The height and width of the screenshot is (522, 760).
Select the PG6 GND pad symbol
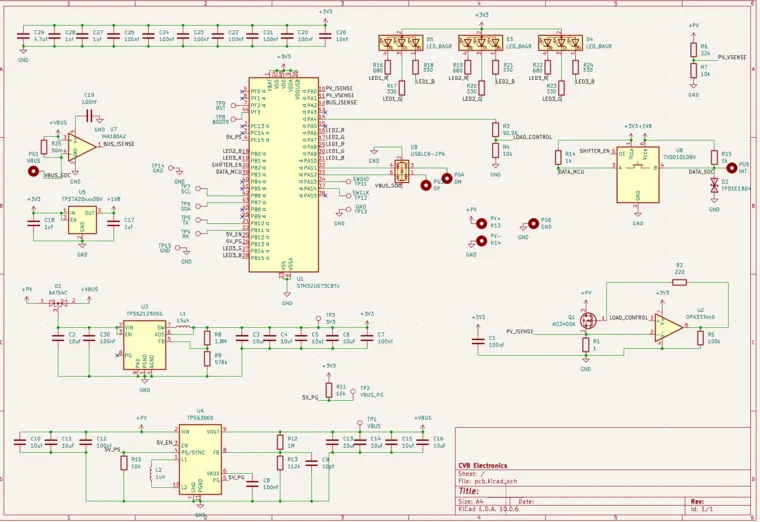coord(533,223)
